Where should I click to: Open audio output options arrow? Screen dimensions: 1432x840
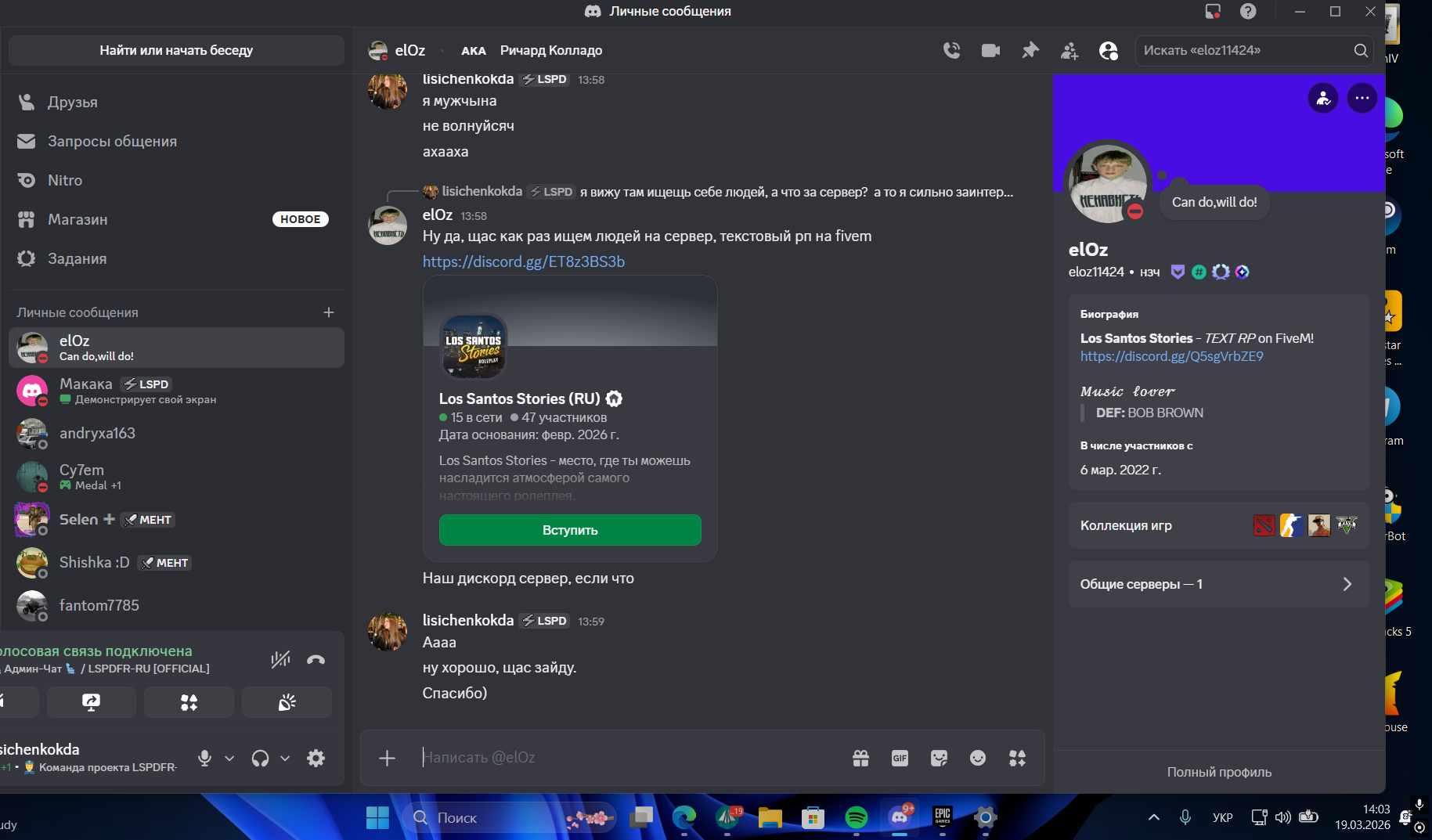tap(285, 758)
